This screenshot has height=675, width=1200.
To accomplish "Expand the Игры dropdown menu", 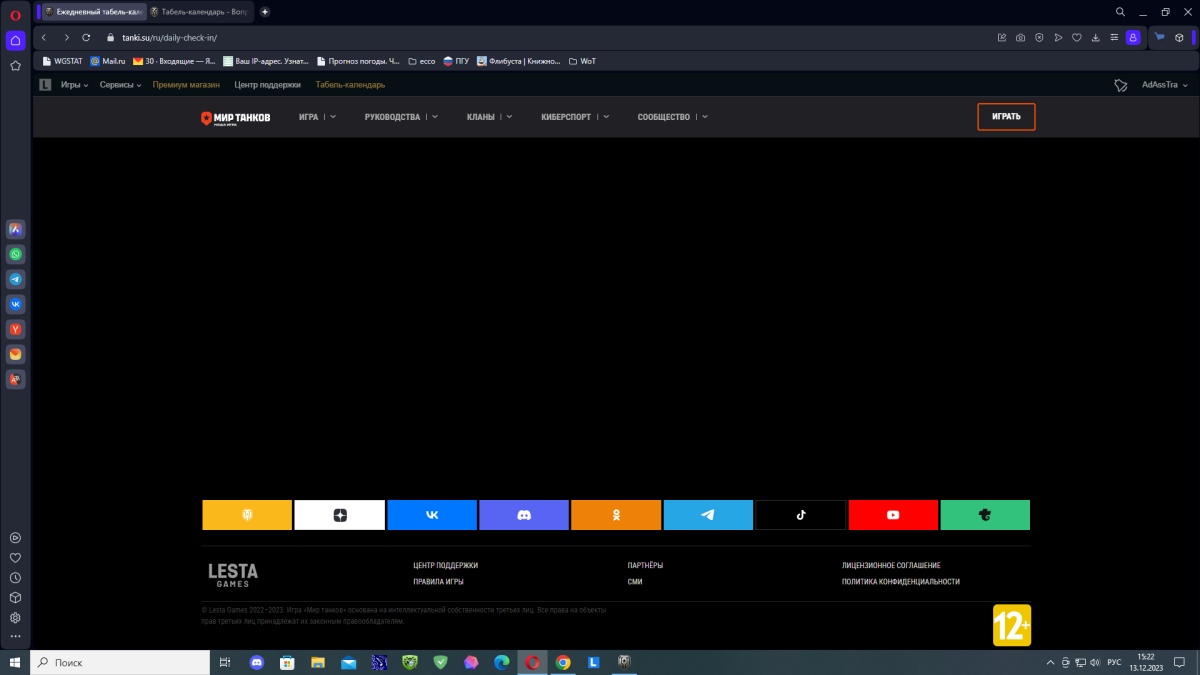I will click(74, 85).
